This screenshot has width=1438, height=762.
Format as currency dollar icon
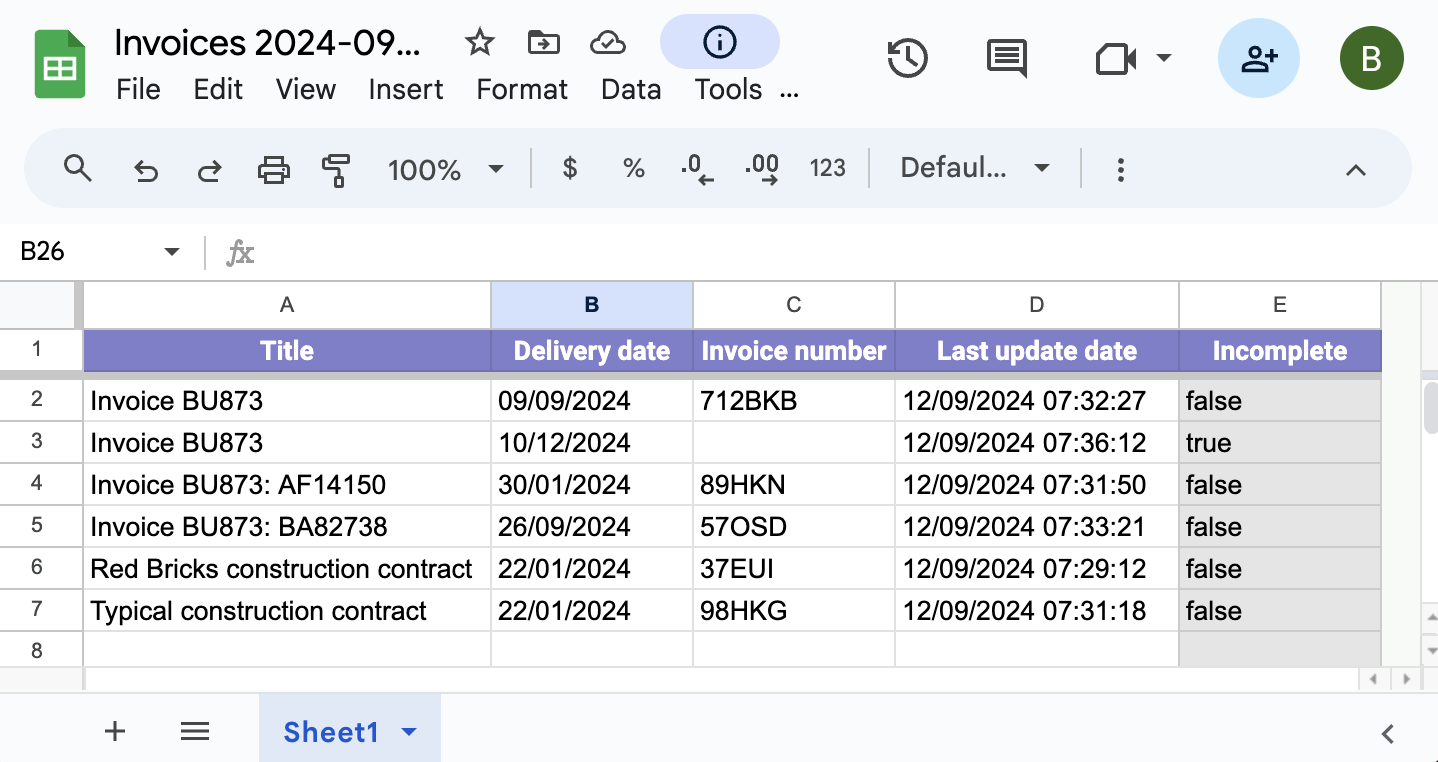[x=570, y=168]
